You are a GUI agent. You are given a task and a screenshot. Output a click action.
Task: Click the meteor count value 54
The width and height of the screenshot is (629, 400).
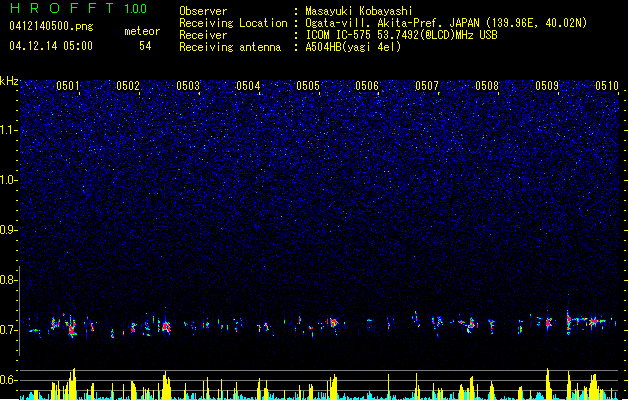(x=145, y=46)
